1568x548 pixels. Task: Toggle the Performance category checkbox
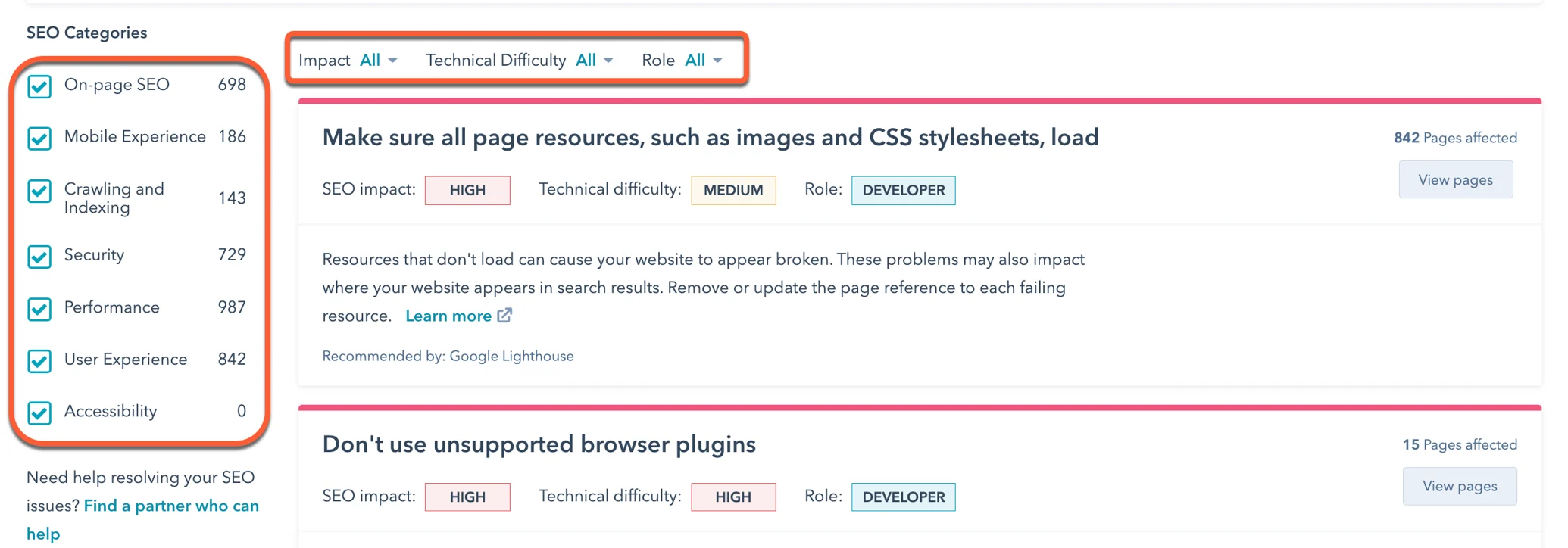tap(39, 309)
